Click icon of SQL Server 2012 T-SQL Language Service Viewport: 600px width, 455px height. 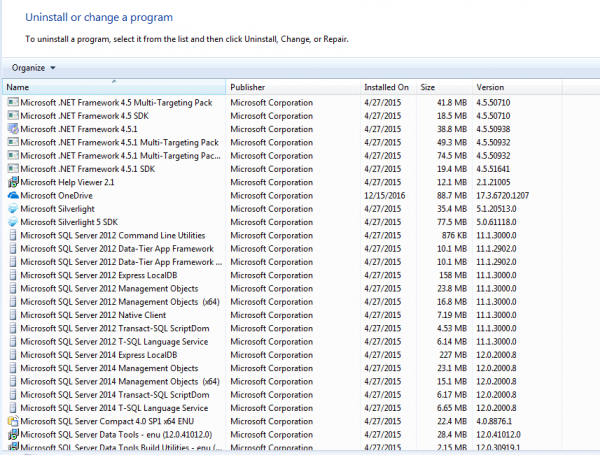coord(13,341)
